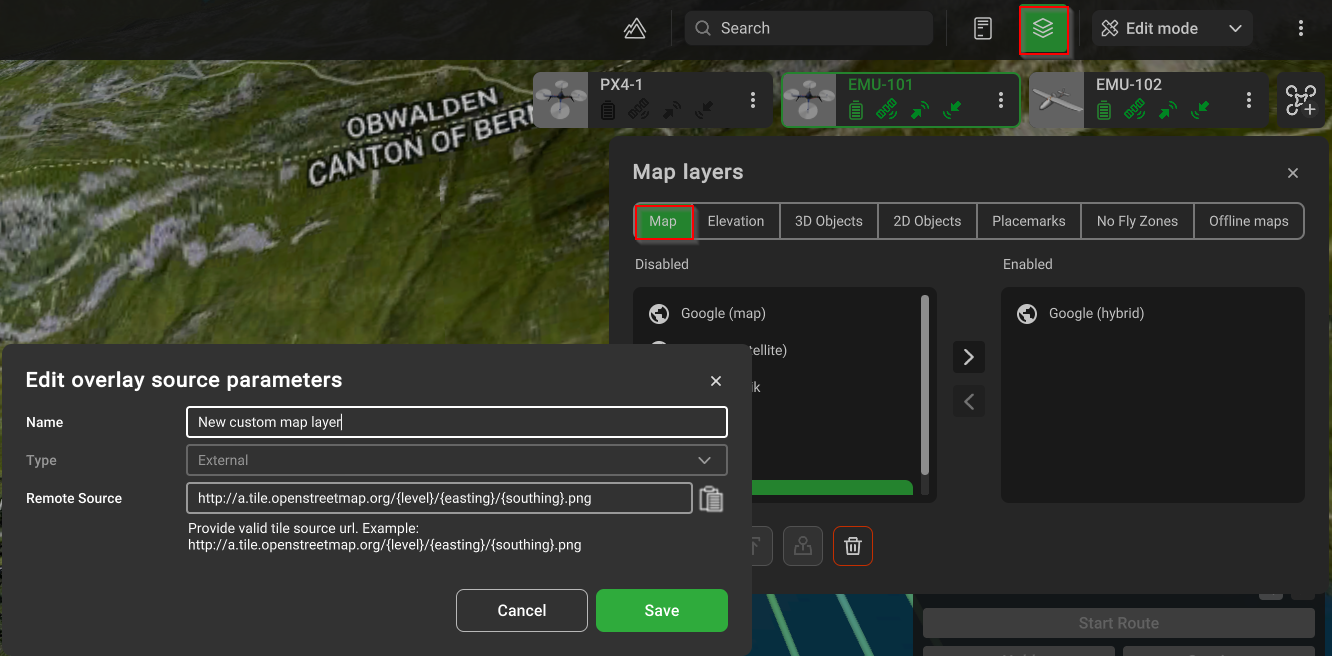The width and height of the screenshot is (1332, 656).
Task: Open the mission log document icon
Action: click(x=983, y=29)
